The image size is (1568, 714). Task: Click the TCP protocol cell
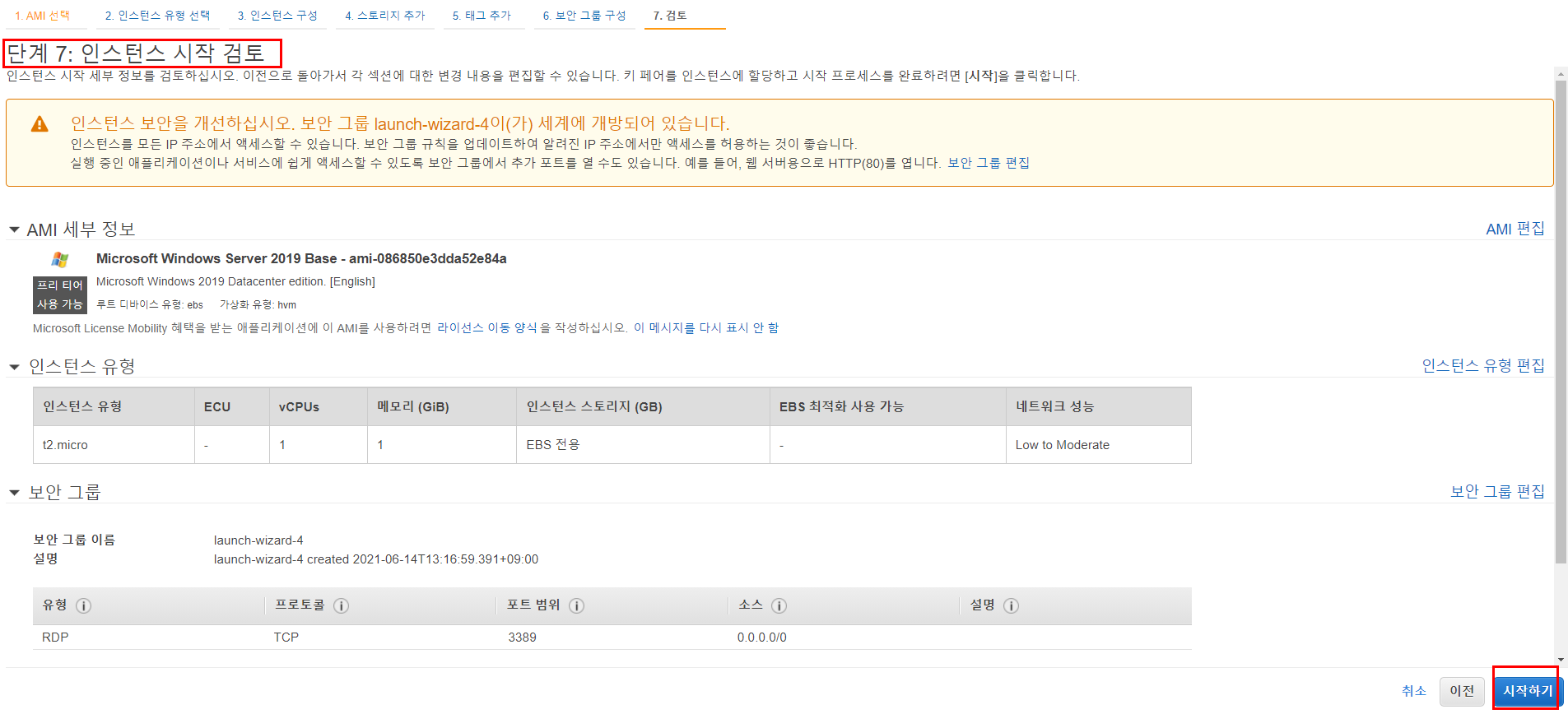pos(286,637)
